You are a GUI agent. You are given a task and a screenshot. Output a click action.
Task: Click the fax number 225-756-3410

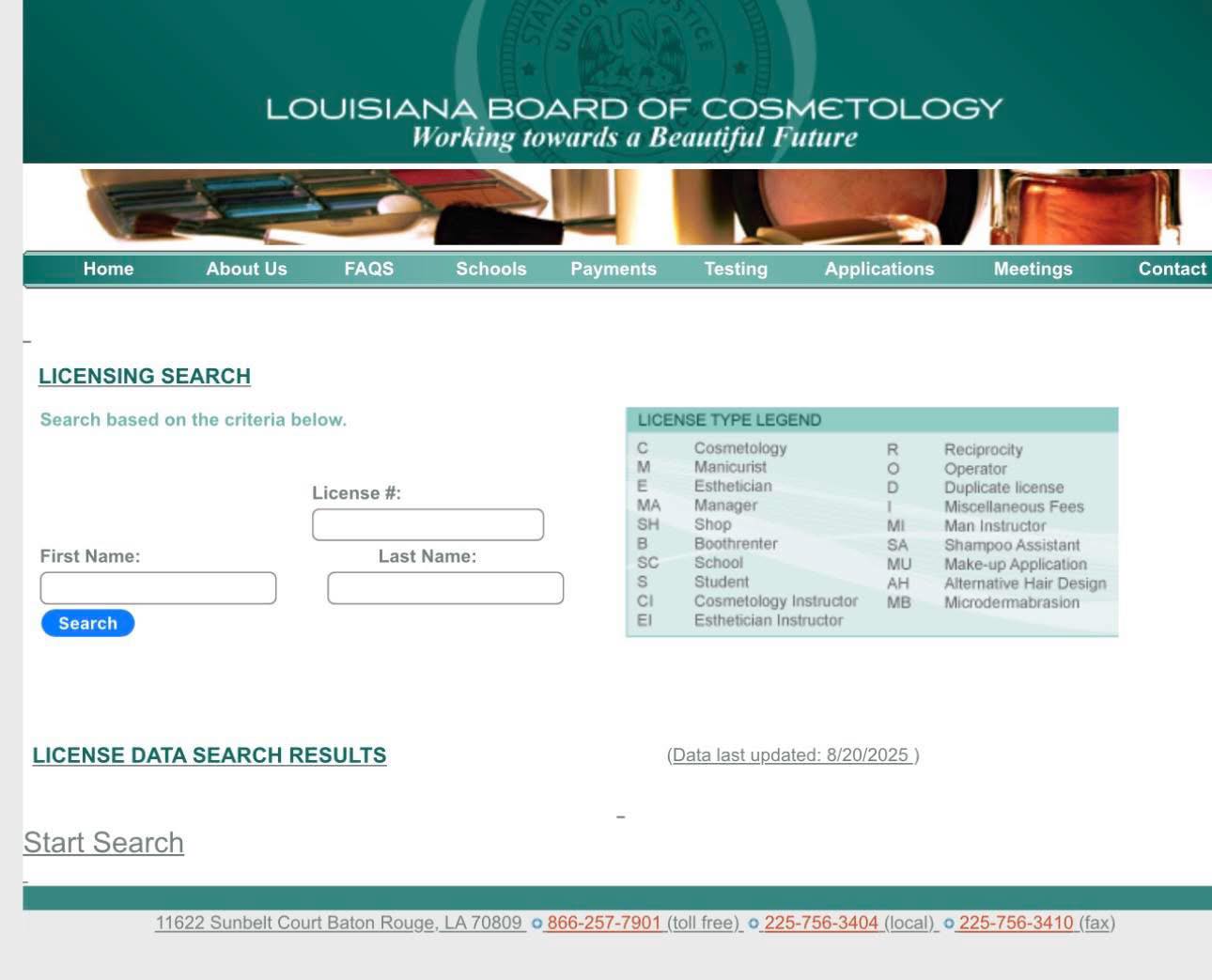(1016, 923)
